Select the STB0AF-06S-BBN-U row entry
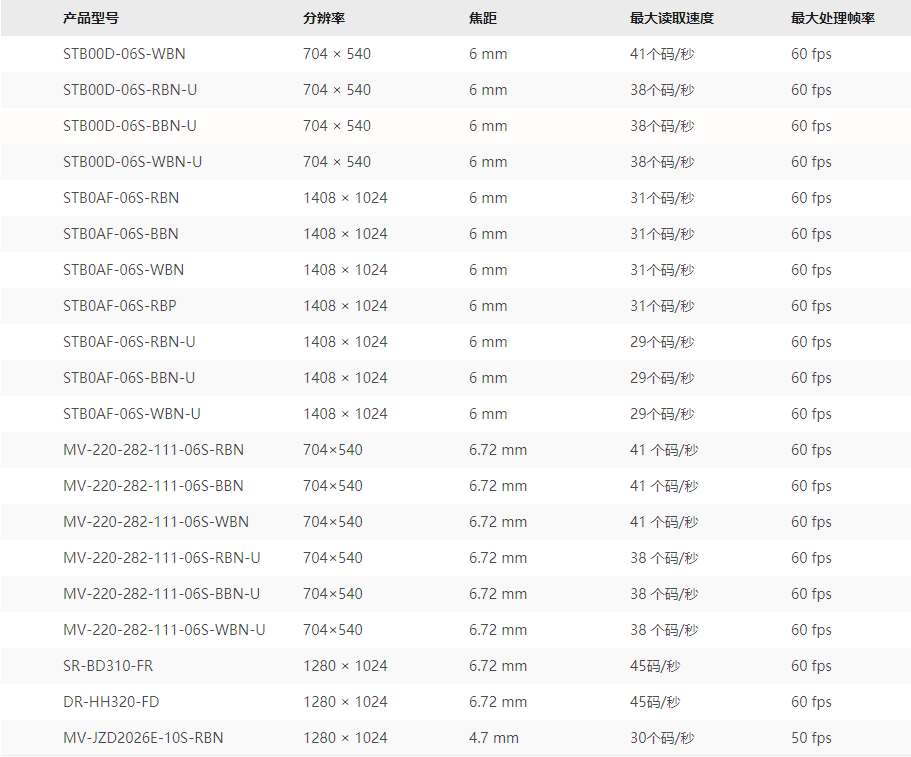The width and height of the screenshot is (911, 757). [x=129, y=378]
